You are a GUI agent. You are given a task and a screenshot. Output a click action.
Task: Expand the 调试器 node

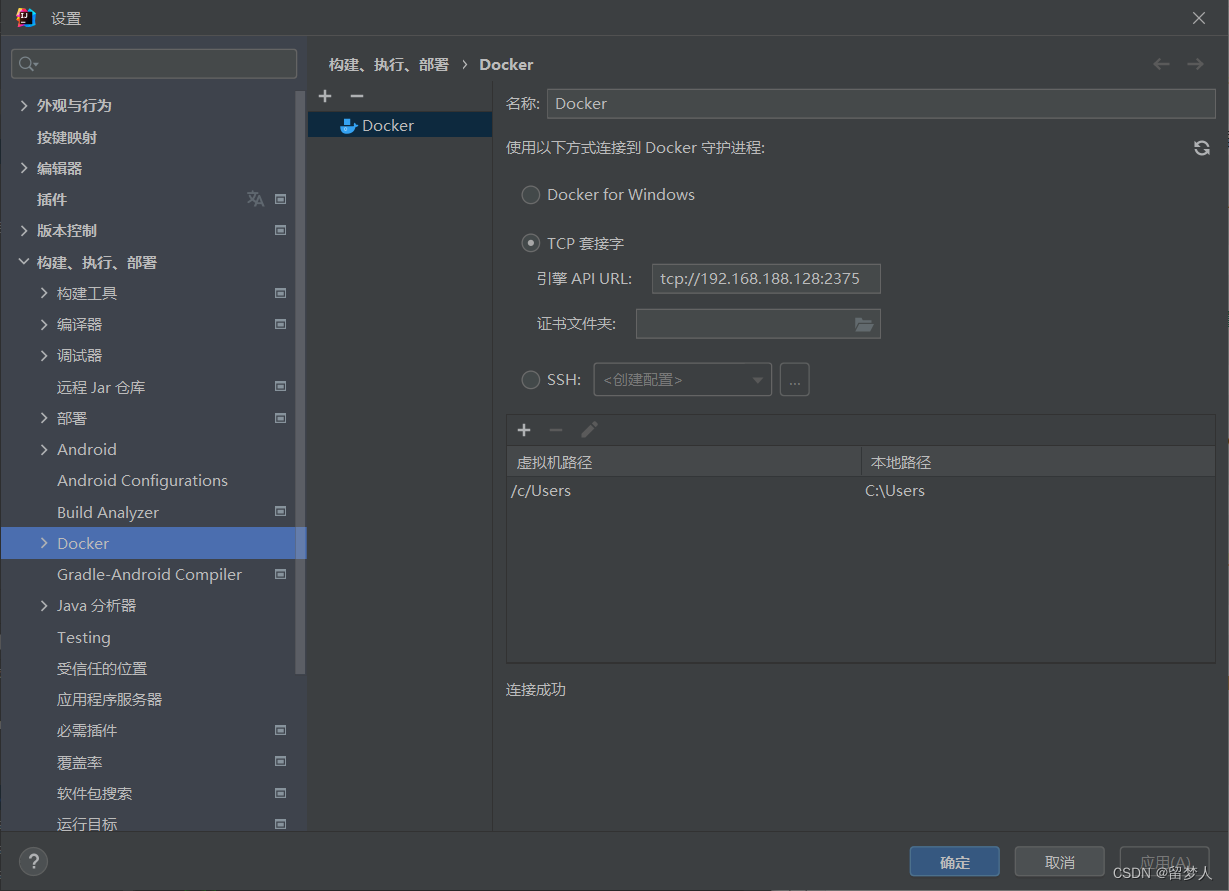44,355
